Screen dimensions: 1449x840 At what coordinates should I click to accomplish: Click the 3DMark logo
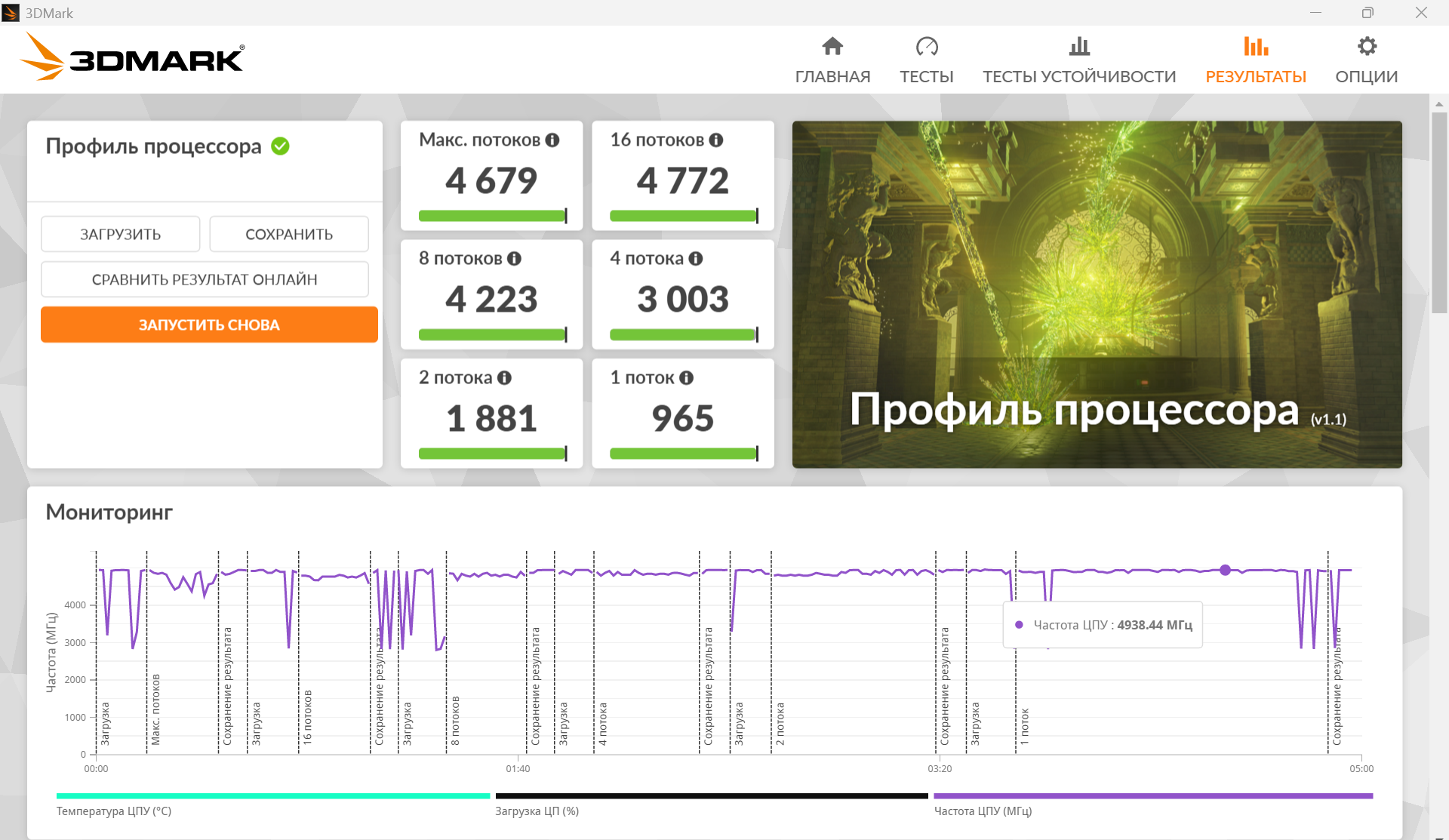click(132, 57)
